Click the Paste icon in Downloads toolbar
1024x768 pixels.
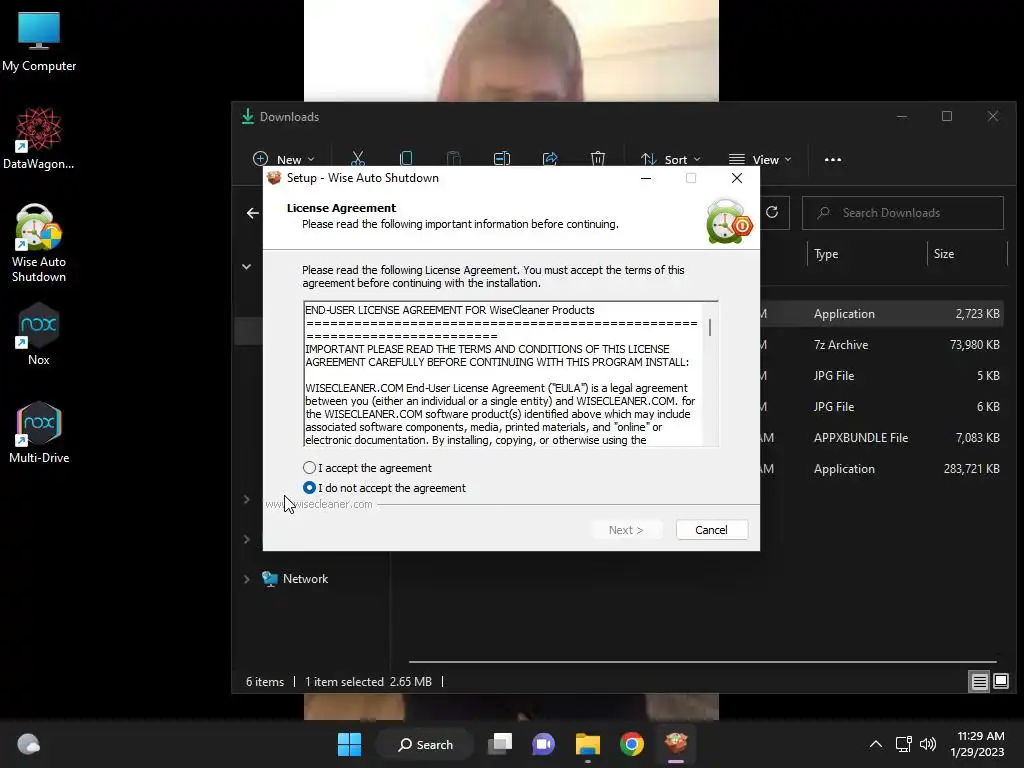click(x=453, y=159)
